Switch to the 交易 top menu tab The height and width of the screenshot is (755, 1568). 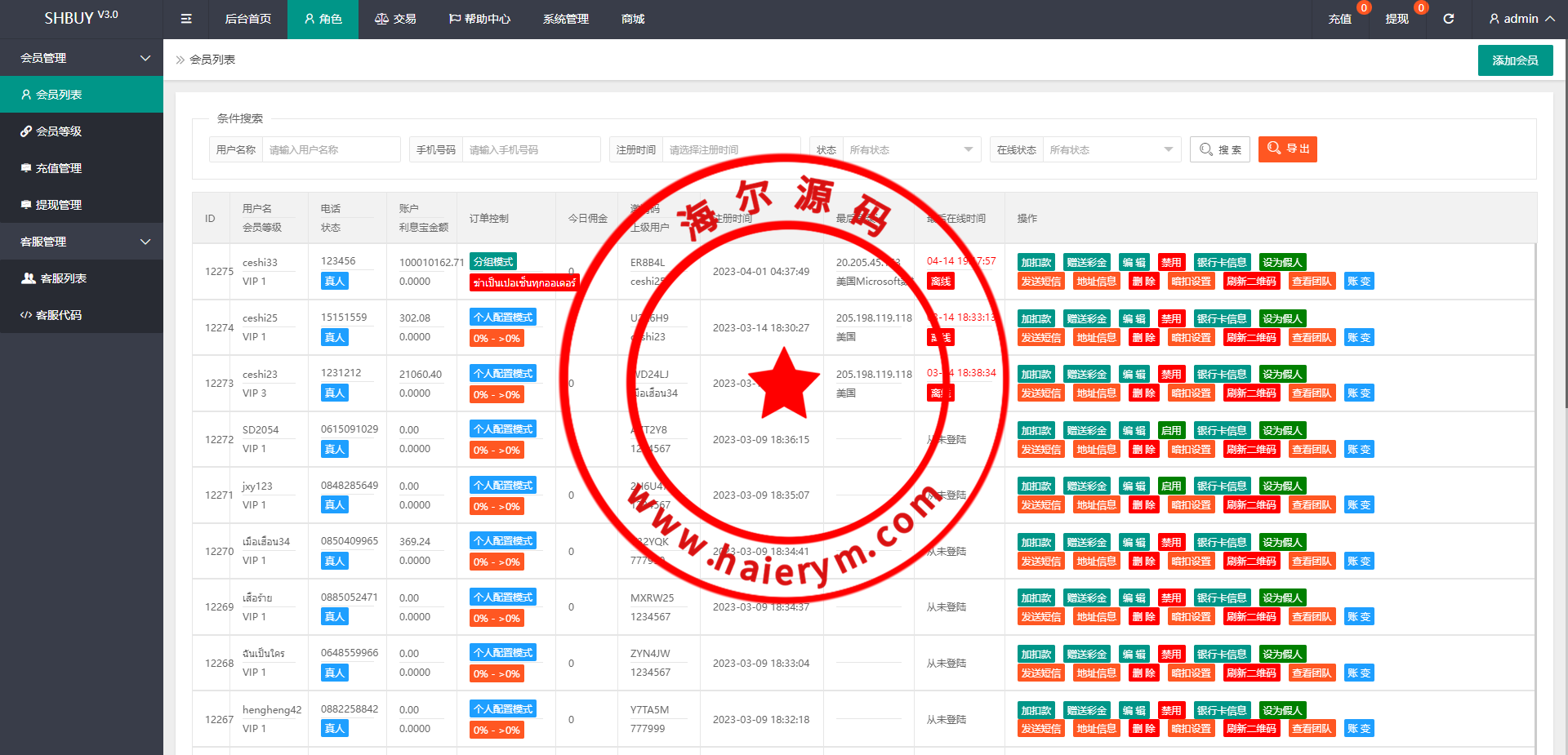pyautogui.click(x=395, y=19)
